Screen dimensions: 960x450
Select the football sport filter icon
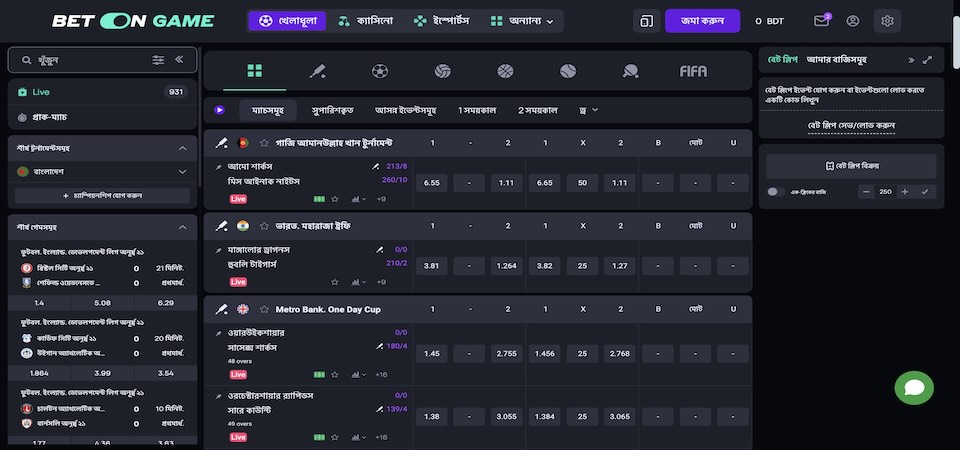pyautogui.click(x=379, y=71)
